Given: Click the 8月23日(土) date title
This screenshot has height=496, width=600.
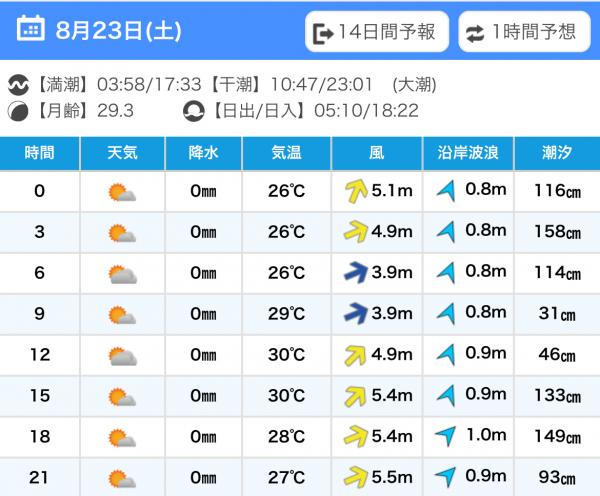Looking at the screenshot, I should 118,31.
